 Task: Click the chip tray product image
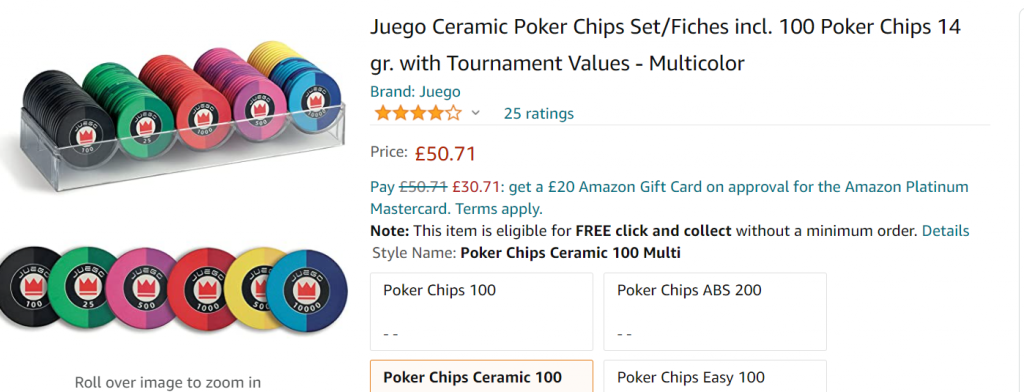(x=180, y=114)
